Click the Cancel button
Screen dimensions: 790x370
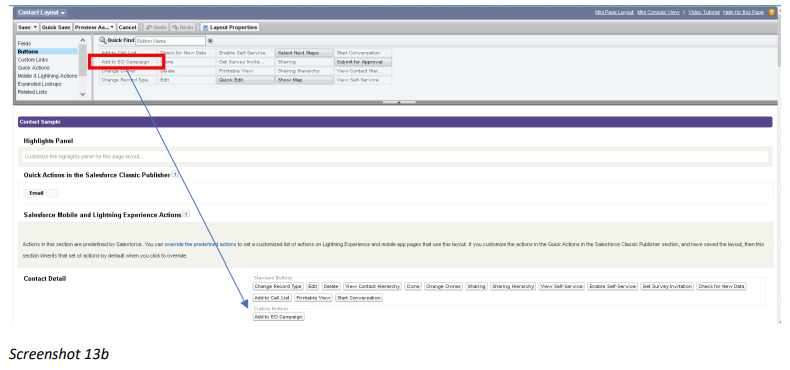[x=127, y=27]
